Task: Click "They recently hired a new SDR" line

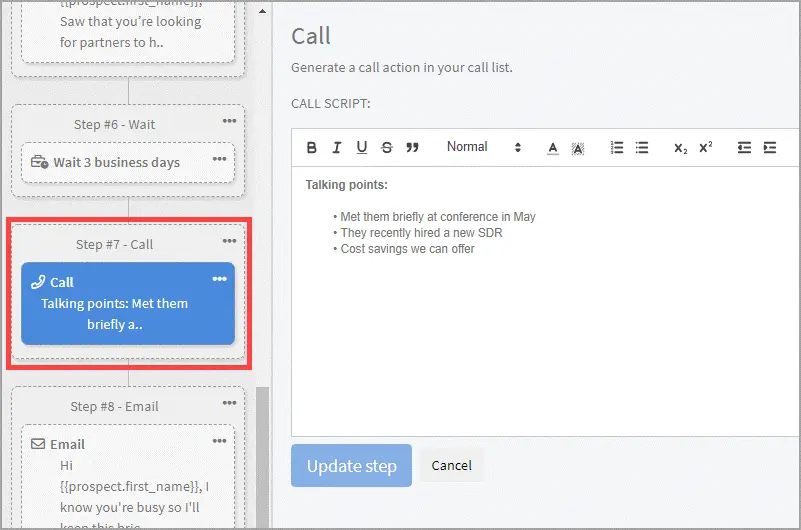Action: point(421,233)
